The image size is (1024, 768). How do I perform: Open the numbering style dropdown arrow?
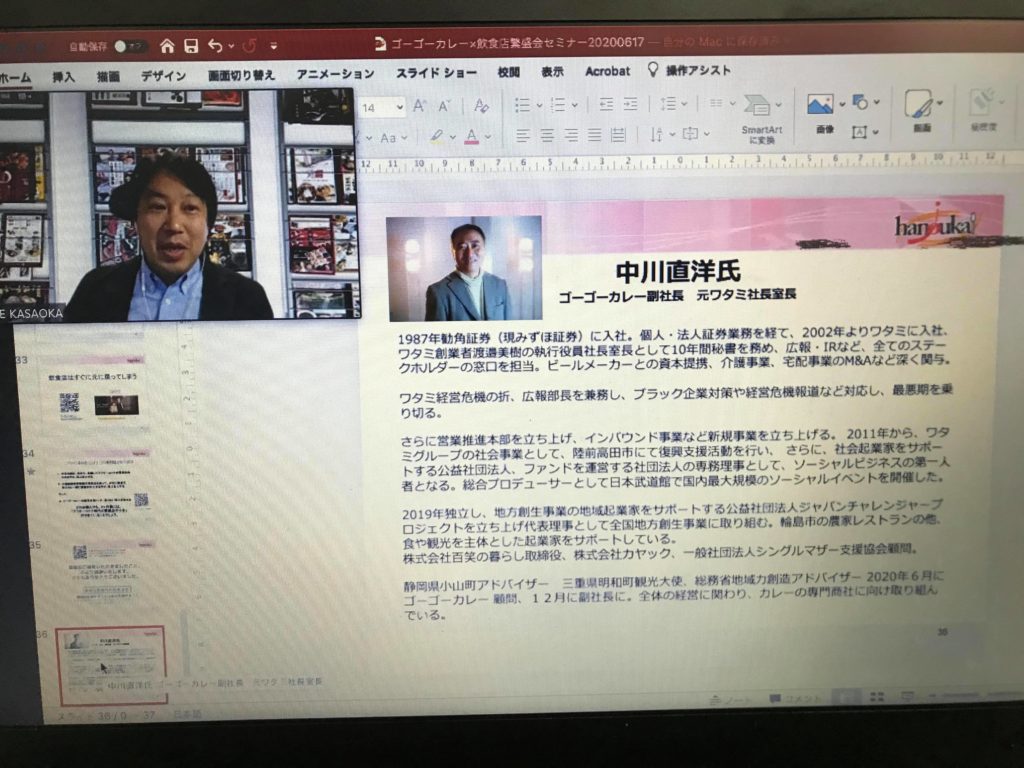(x=575, y=104)
